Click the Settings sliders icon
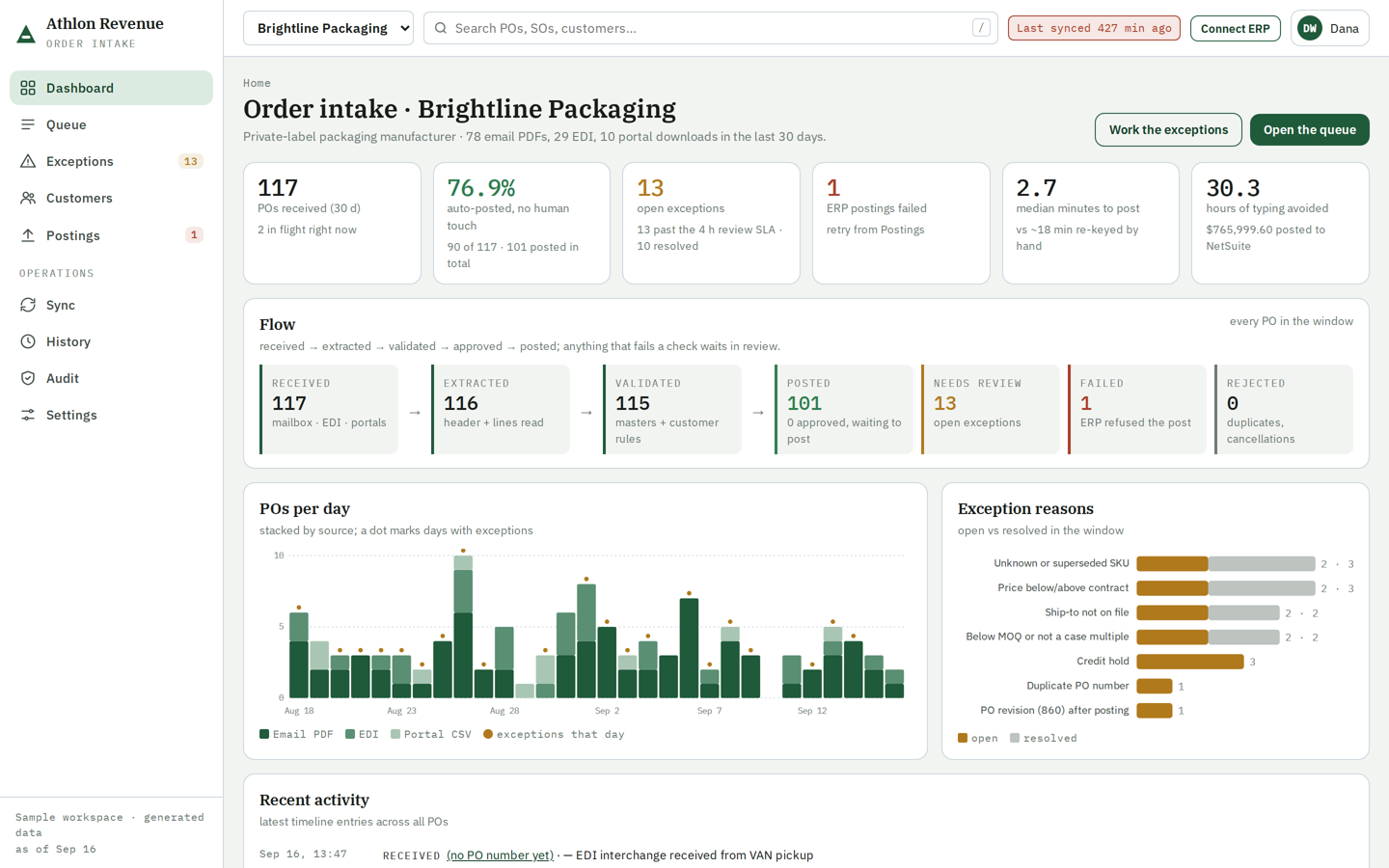The width and height of the screenshot is (1389, 868). (x=28, y=415)
